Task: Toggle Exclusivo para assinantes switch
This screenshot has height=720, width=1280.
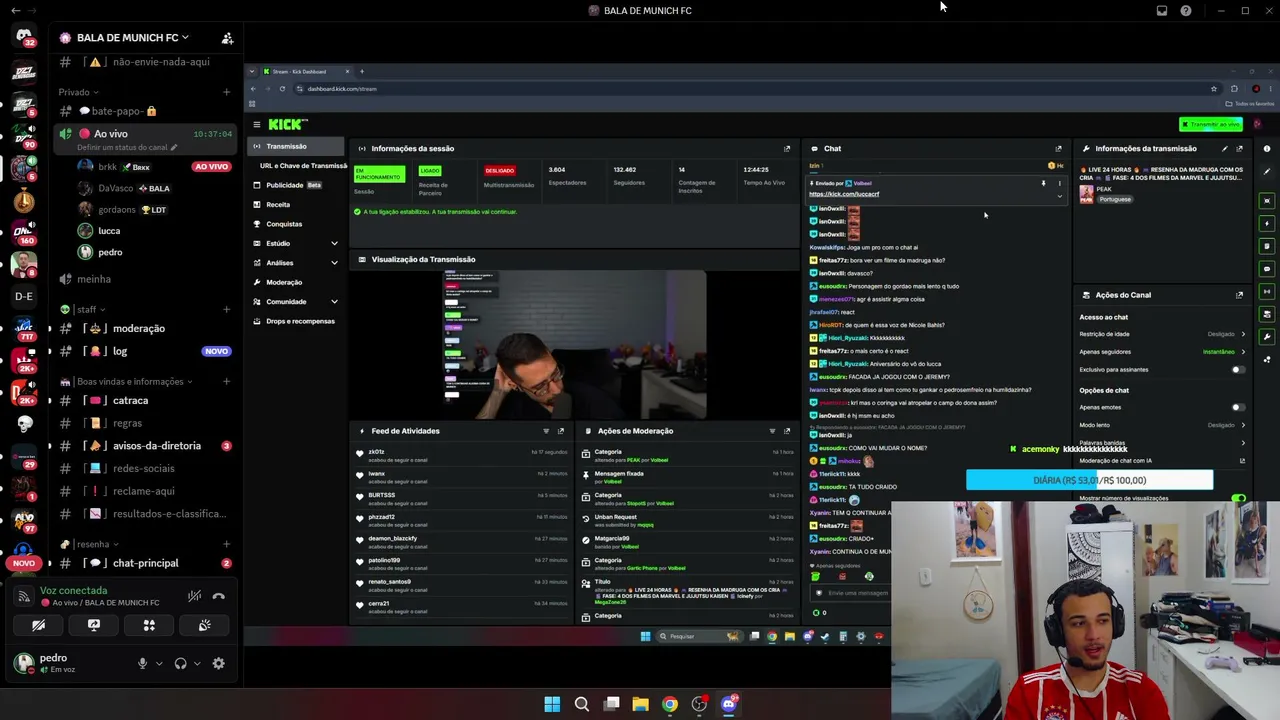Action: pyautogui.click(x=1237, y=370)
